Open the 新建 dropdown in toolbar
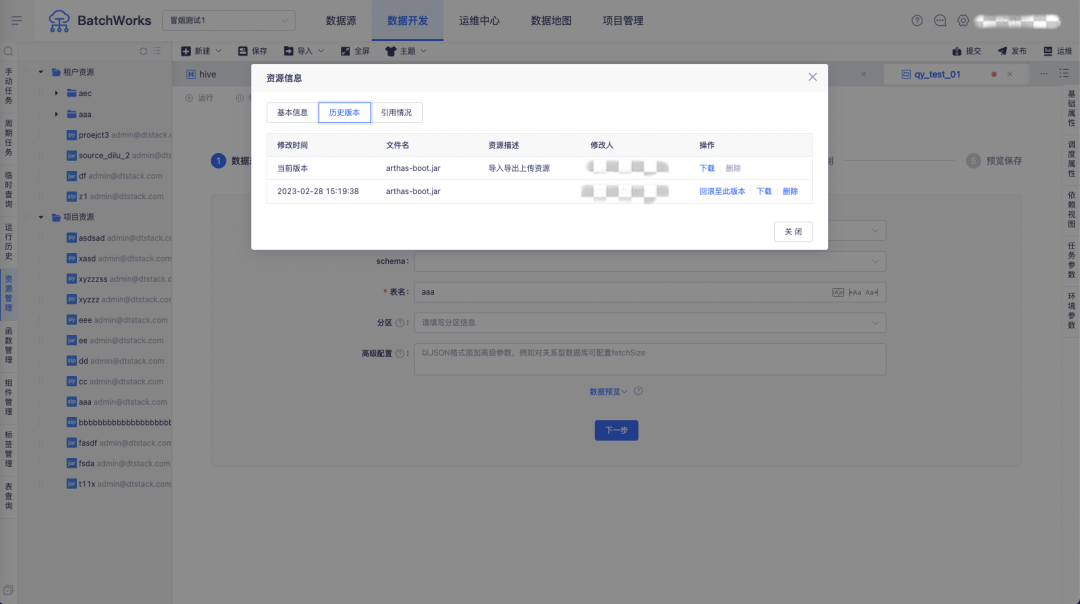The width and height of the screenshot is (1080, 604). 201,51
